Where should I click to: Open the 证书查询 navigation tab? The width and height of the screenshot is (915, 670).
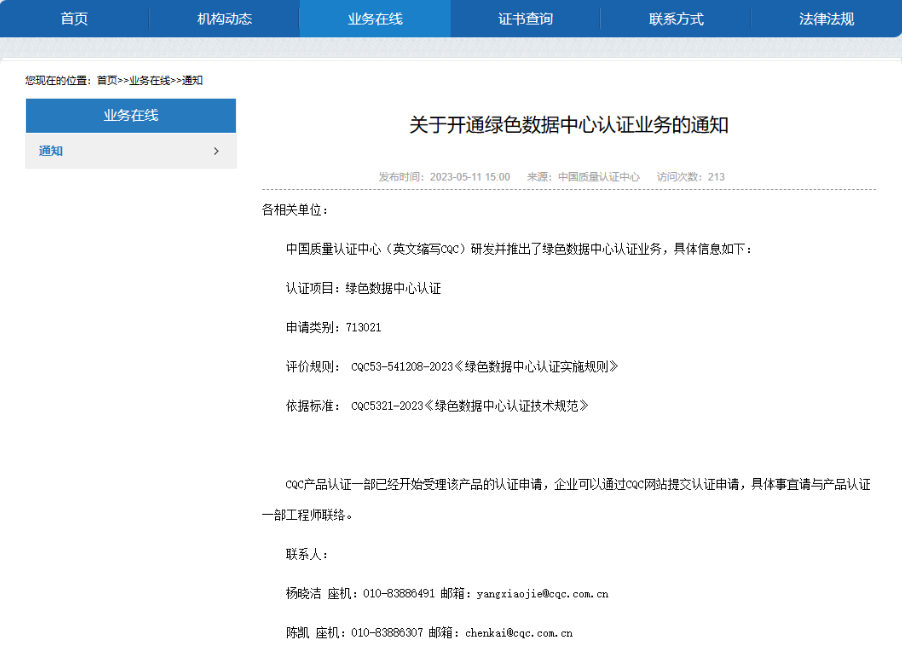[x=525, y=19]
